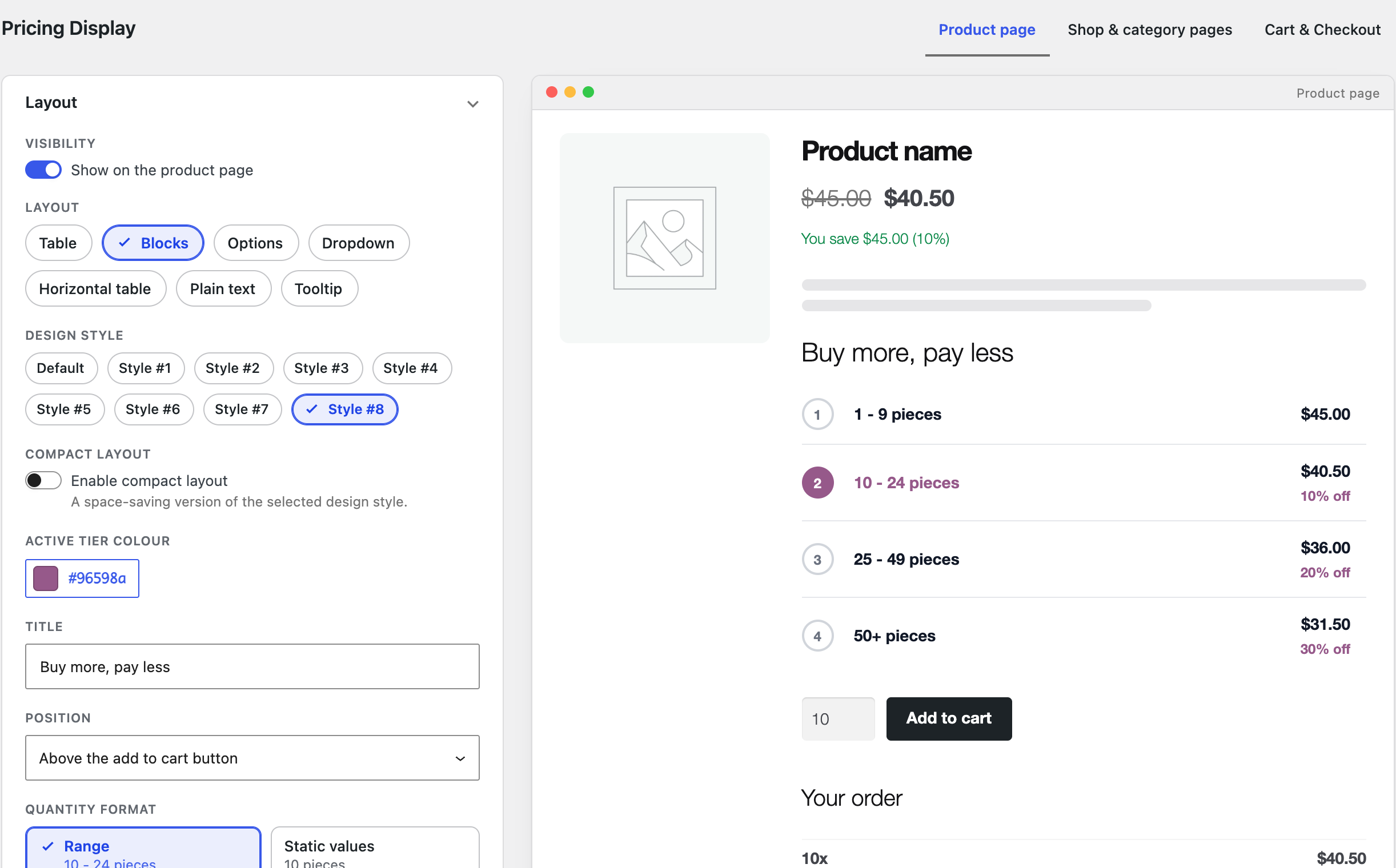Choose the Dropdown layout
1396x868 pixels.
point(358,243)
